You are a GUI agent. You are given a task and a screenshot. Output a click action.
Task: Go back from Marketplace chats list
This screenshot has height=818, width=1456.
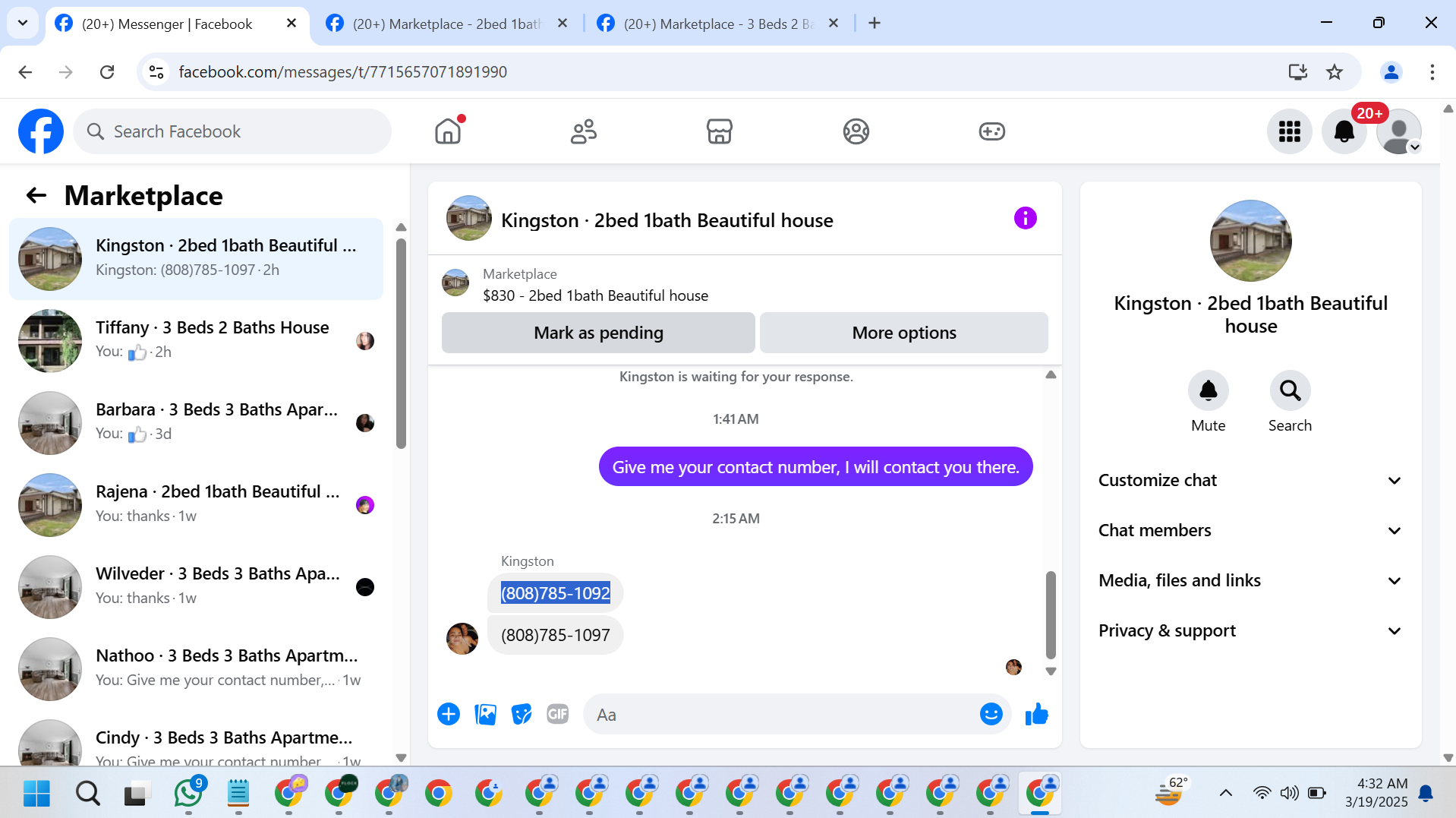(36, 196)
